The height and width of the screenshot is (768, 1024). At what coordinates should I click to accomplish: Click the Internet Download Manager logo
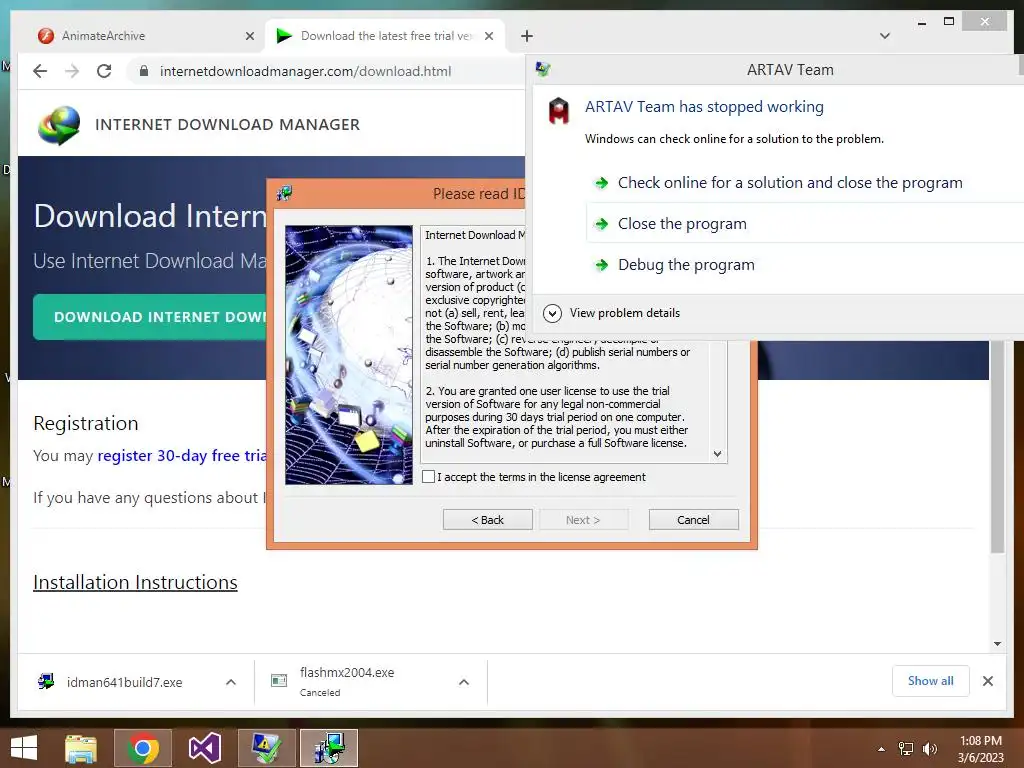59,125
